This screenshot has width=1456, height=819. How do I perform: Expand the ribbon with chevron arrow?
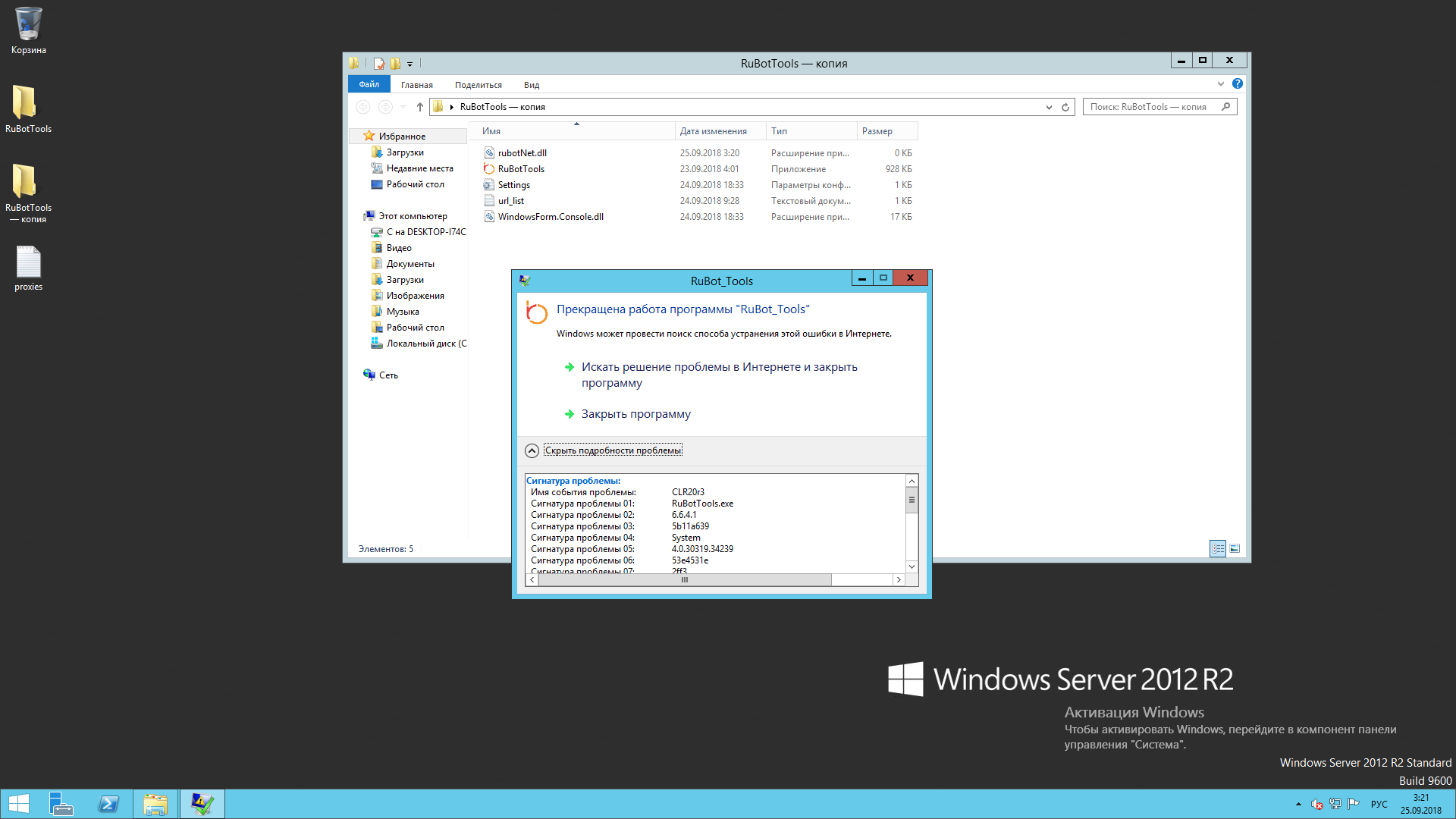click(x=1220, y=84)
